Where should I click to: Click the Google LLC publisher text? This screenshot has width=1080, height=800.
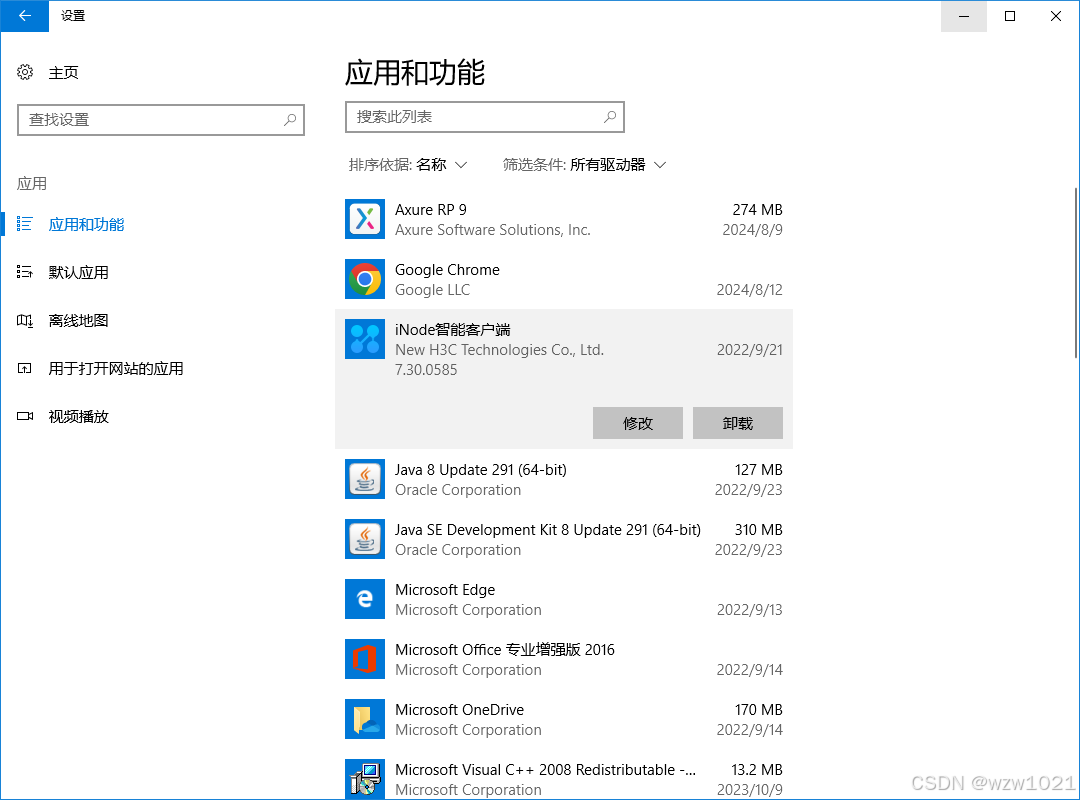tap(433, 289)
